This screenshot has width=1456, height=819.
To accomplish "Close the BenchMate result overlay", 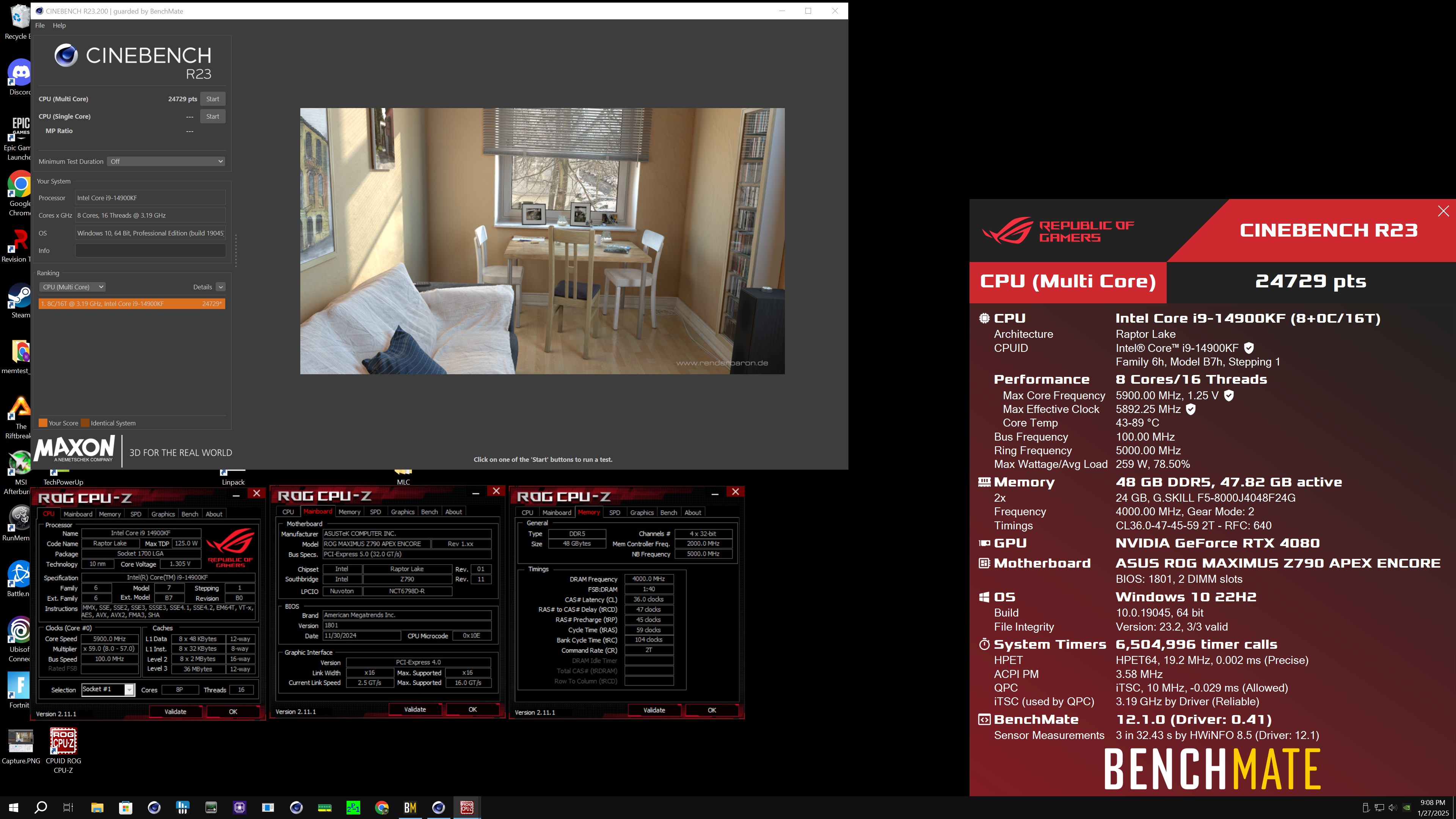I will click(x=1443, y=211).
